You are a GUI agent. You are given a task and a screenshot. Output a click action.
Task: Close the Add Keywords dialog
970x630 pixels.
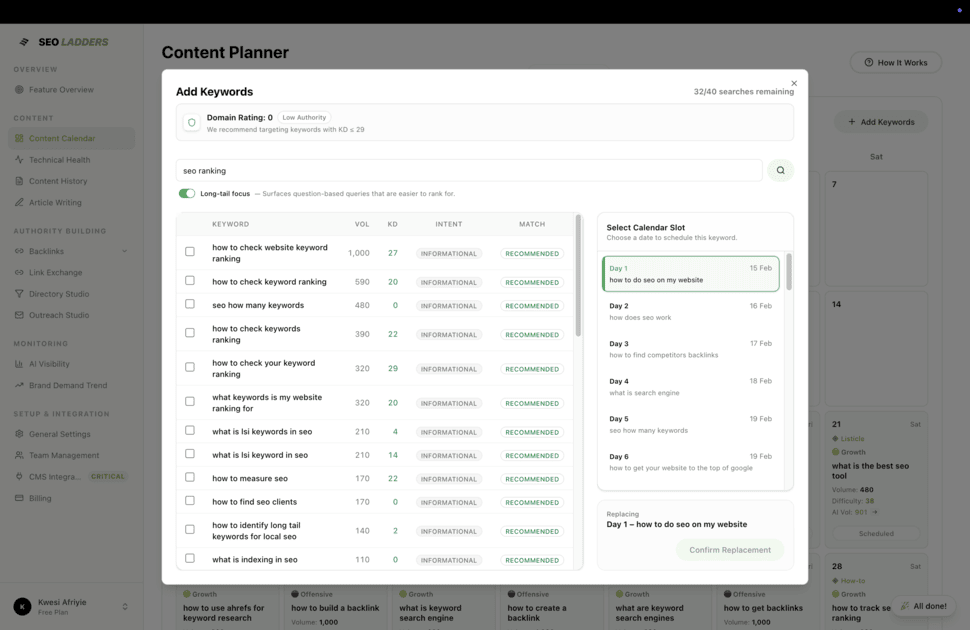794,84
